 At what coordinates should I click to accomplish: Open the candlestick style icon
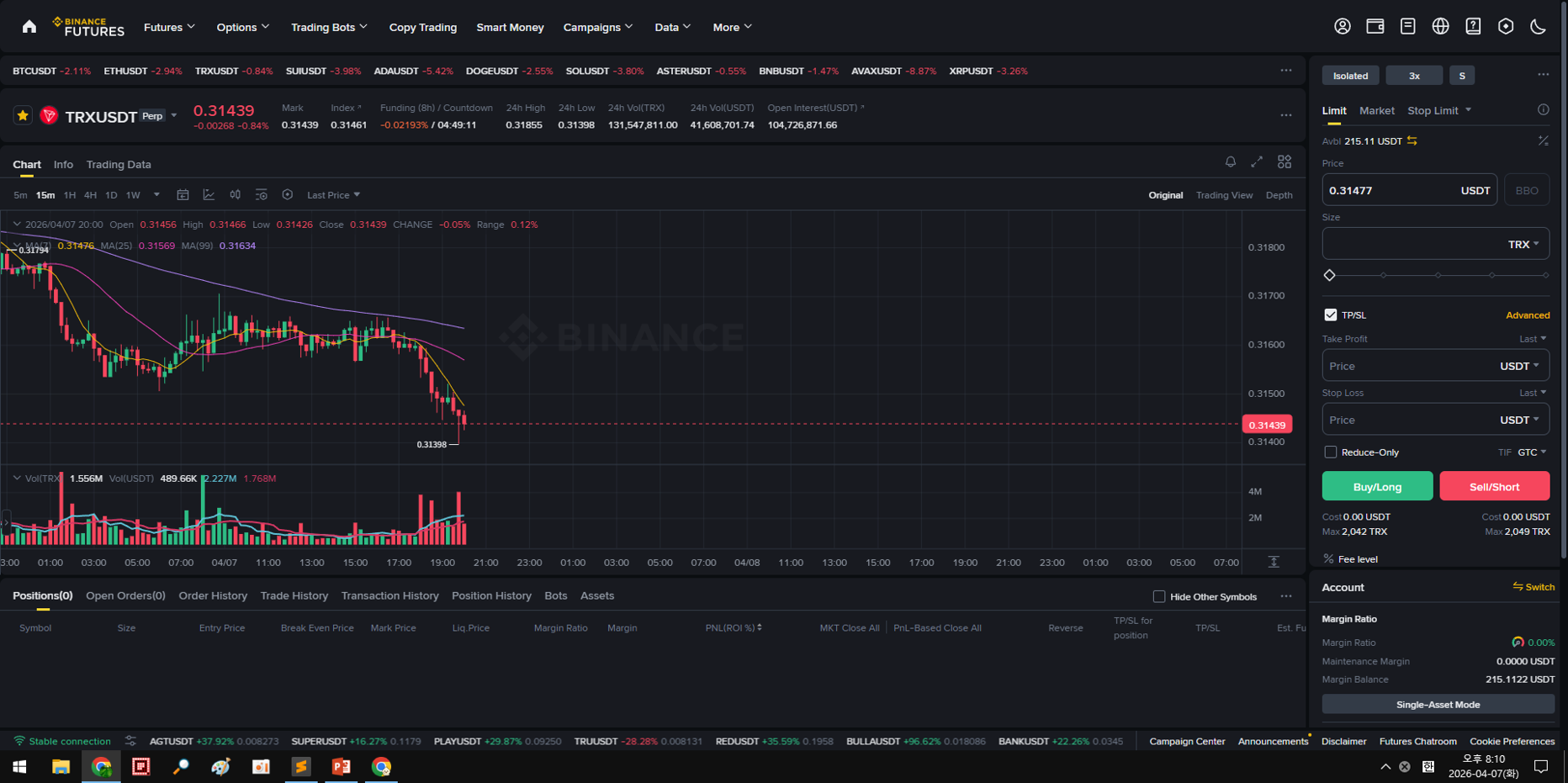coord(235,194)
